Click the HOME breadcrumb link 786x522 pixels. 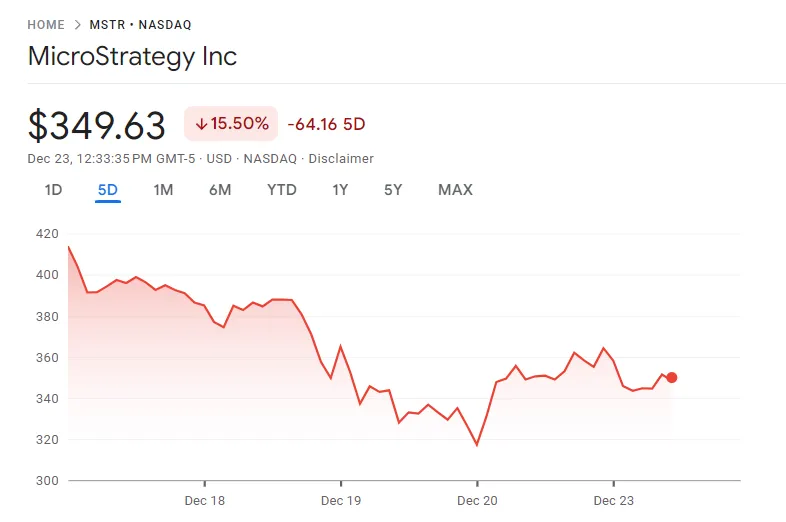[46, 25]
